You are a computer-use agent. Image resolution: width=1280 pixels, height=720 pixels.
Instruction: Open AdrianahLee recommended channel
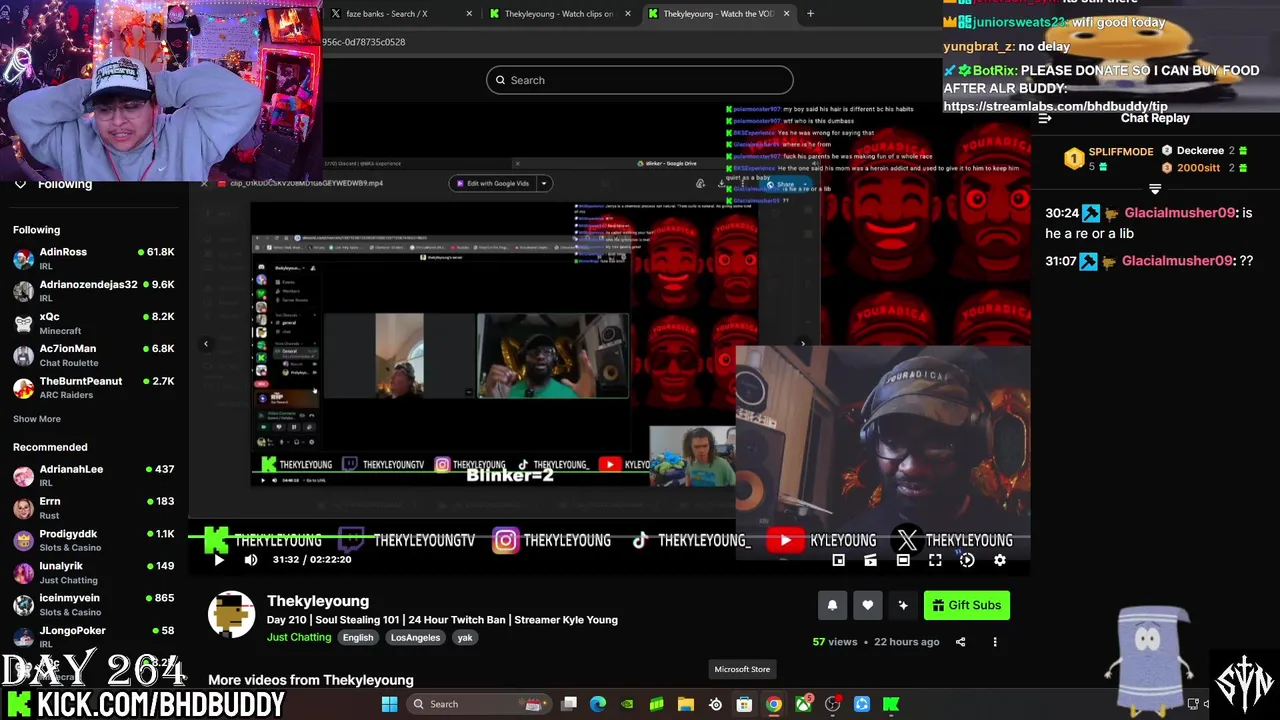tap(94, 475)
